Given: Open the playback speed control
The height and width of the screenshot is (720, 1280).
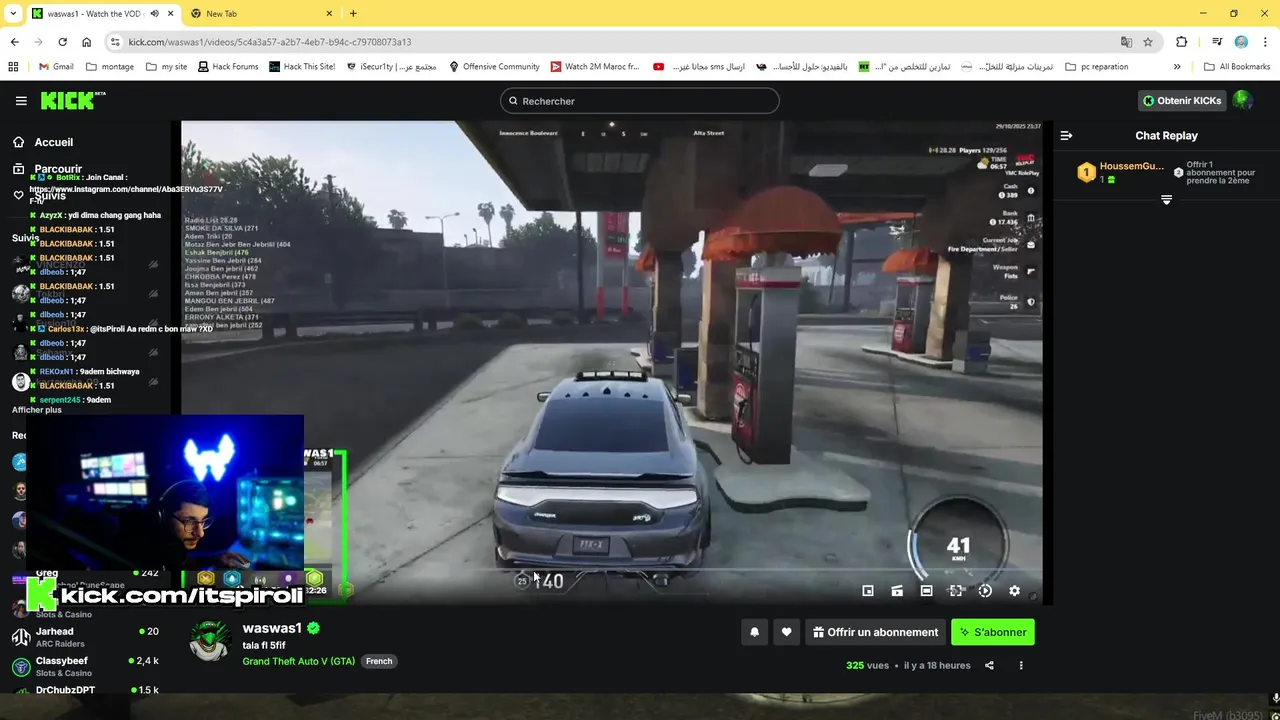Looking at the screenshot, I should coord(985,591).
